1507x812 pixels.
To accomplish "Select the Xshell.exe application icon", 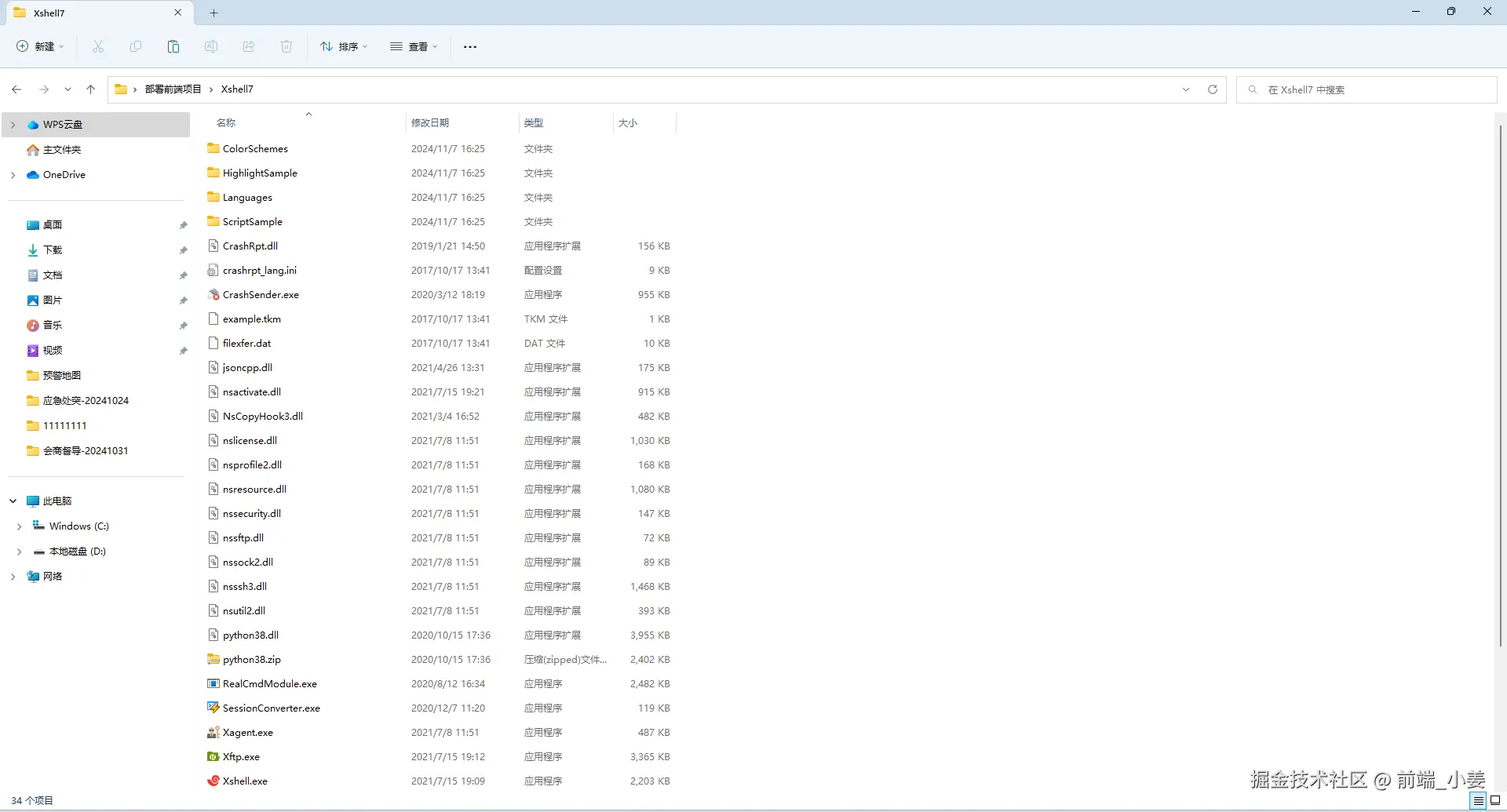I will point(213,781).
